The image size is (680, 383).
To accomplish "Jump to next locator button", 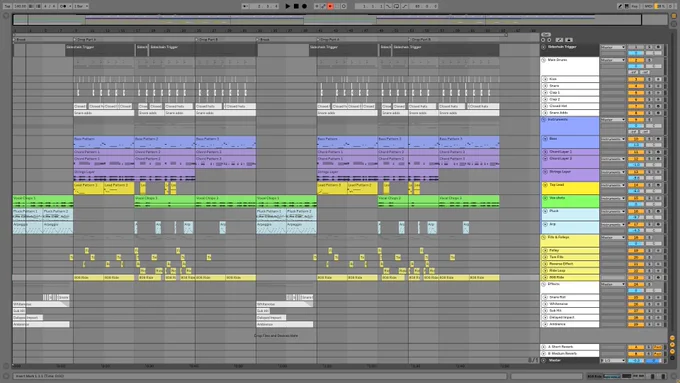I will tap(549, 39).
